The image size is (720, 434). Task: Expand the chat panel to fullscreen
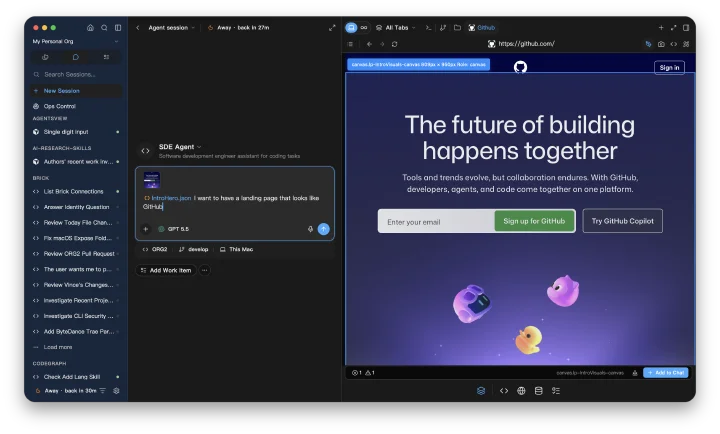(x=332, y=28)
